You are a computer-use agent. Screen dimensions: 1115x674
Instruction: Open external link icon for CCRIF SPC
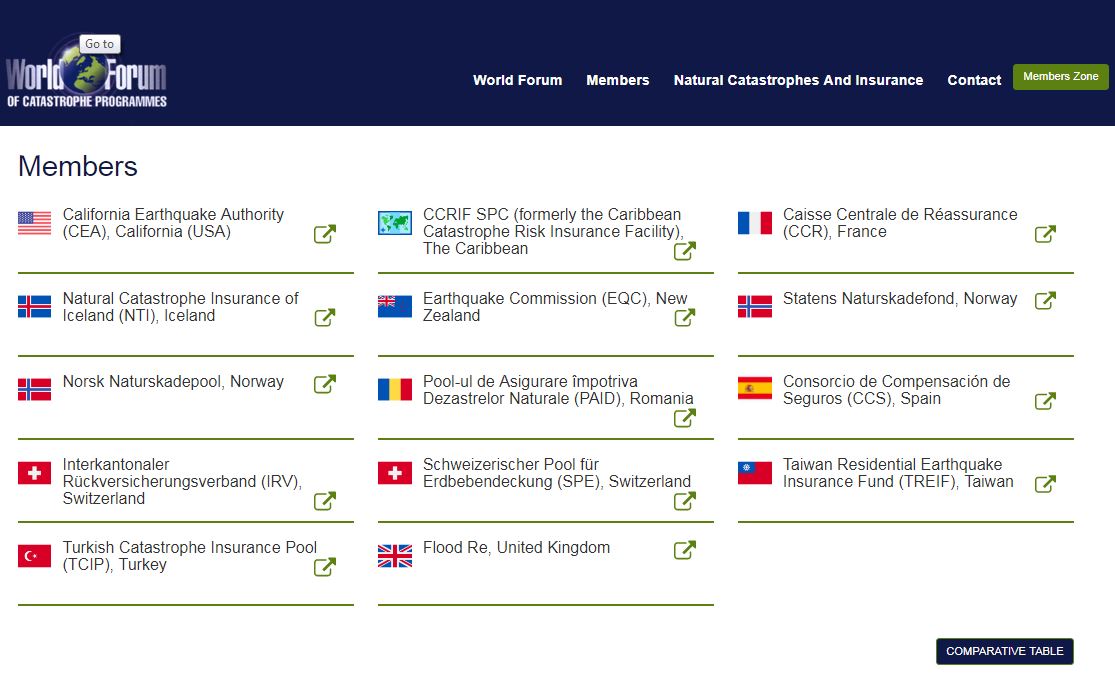tap(685, 251)
